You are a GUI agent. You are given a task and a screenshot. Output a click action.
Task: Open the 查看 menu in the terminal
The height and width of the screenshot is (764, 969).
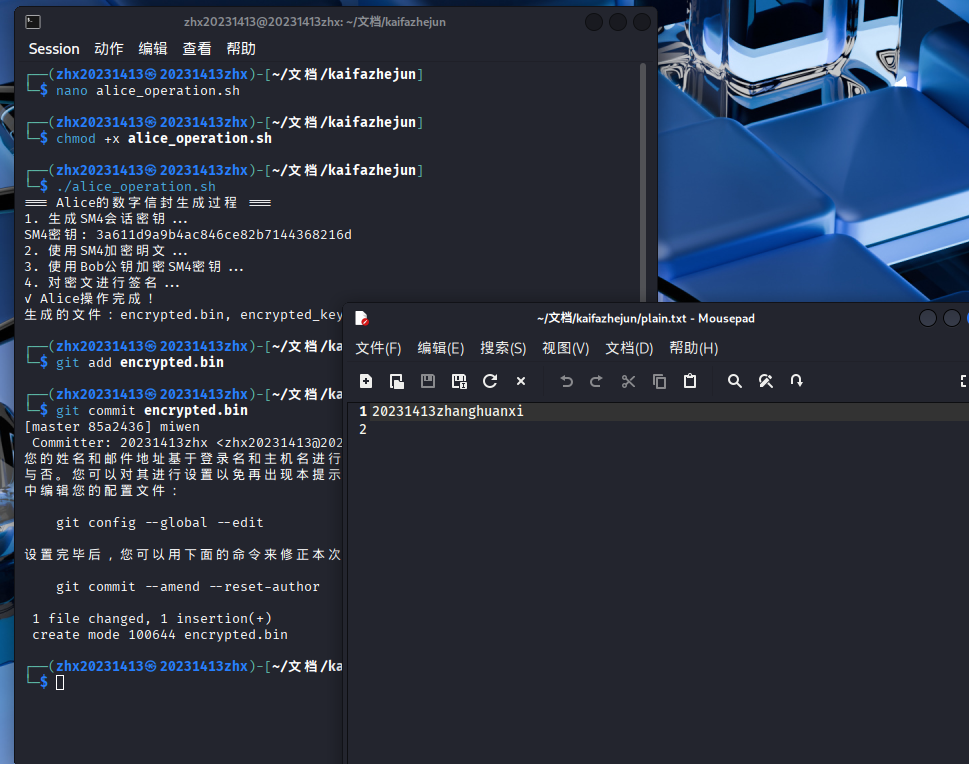(x=197, y=49)
